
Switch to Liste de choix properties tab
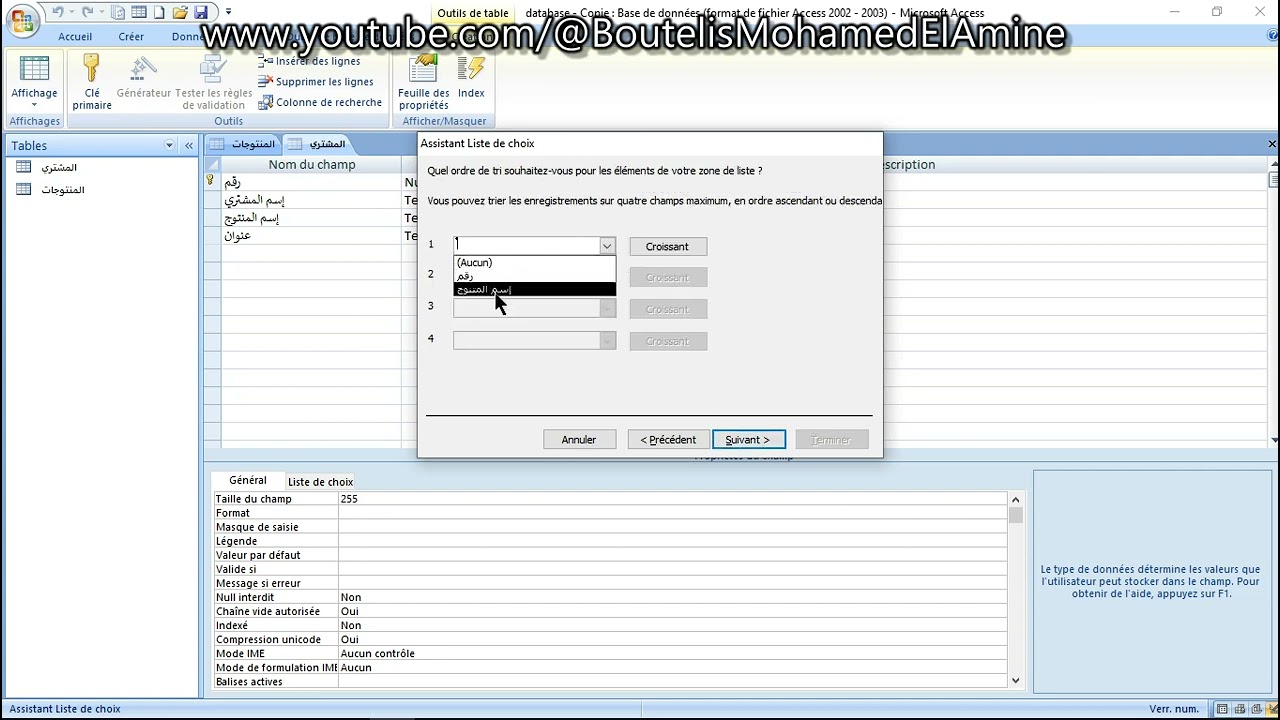320,481
